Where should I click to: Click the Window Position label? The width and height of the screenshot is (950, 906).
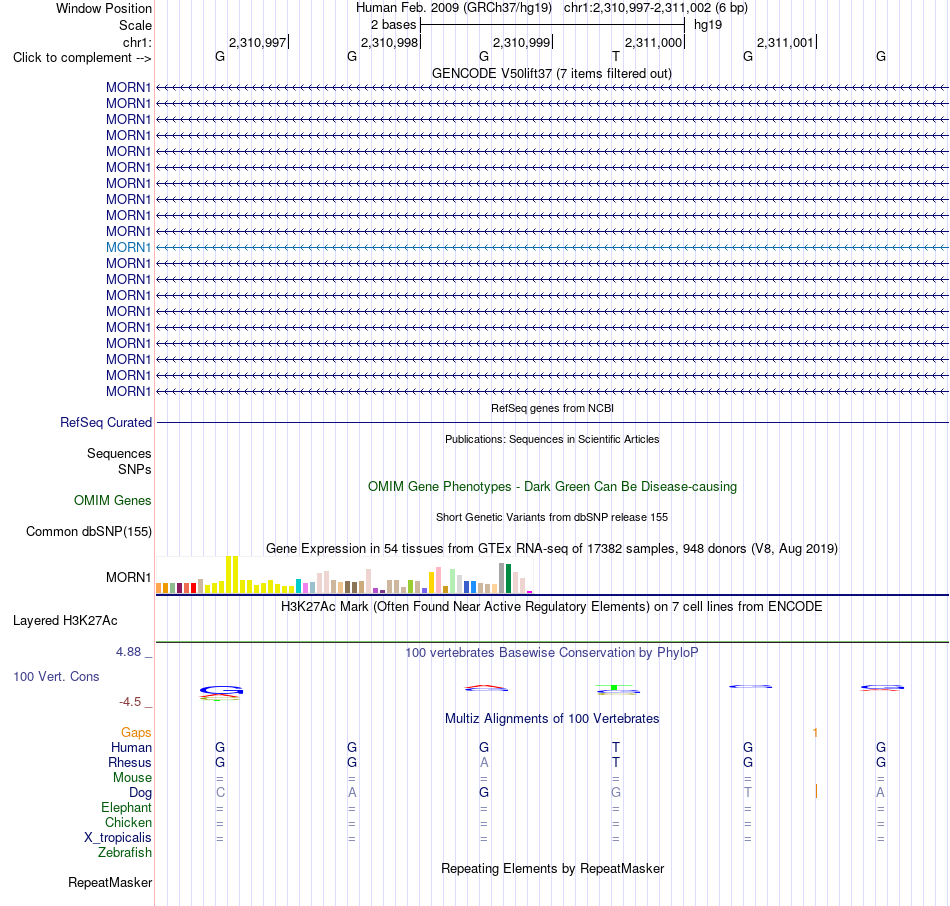pos(104,8)
